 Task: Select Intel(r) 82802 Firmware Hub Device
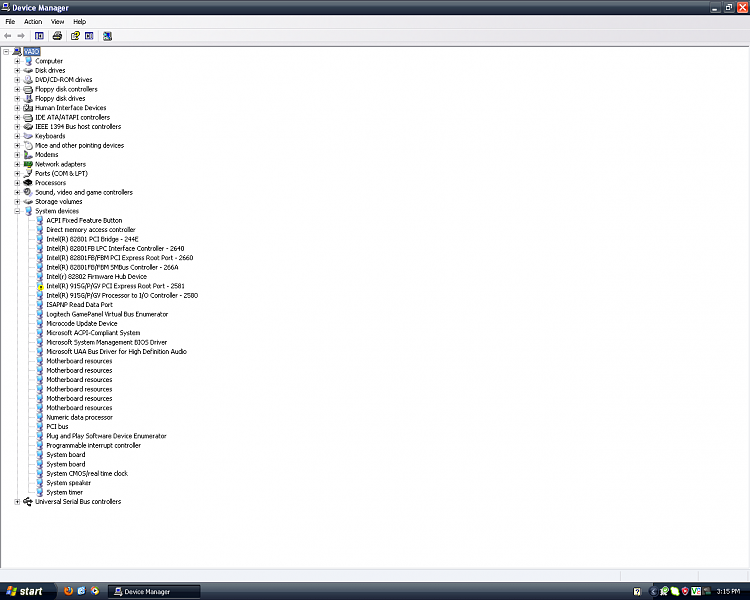point(97,277)
